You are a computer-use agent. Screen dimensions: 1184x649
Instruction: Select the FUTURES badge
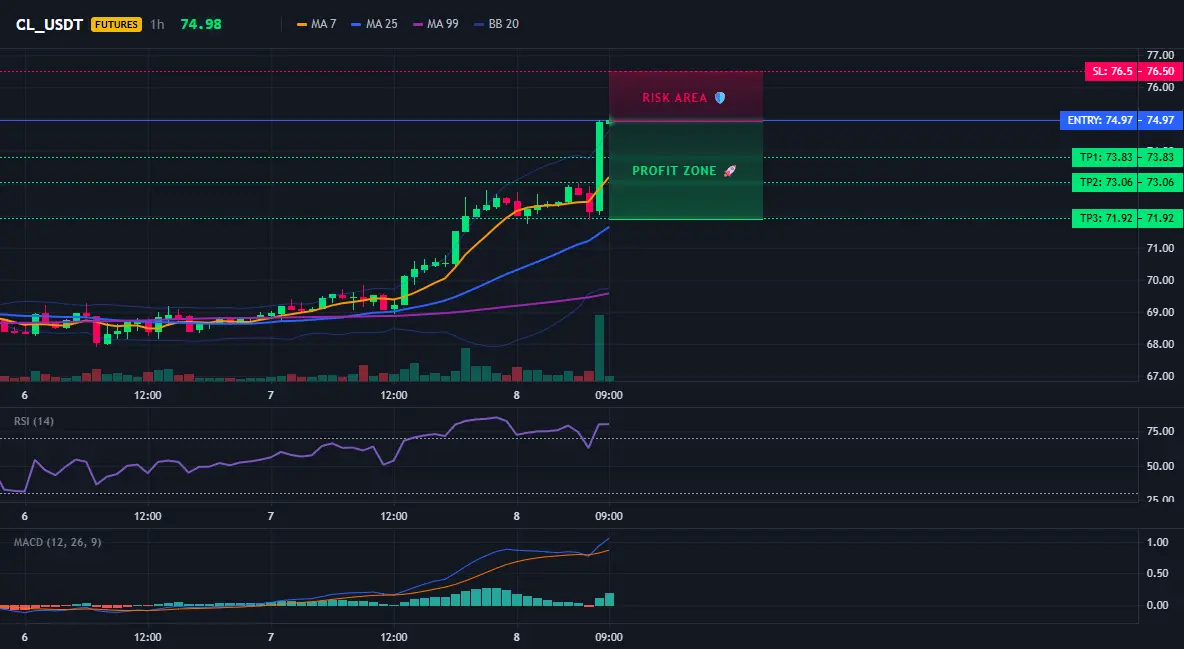(116, 24)
